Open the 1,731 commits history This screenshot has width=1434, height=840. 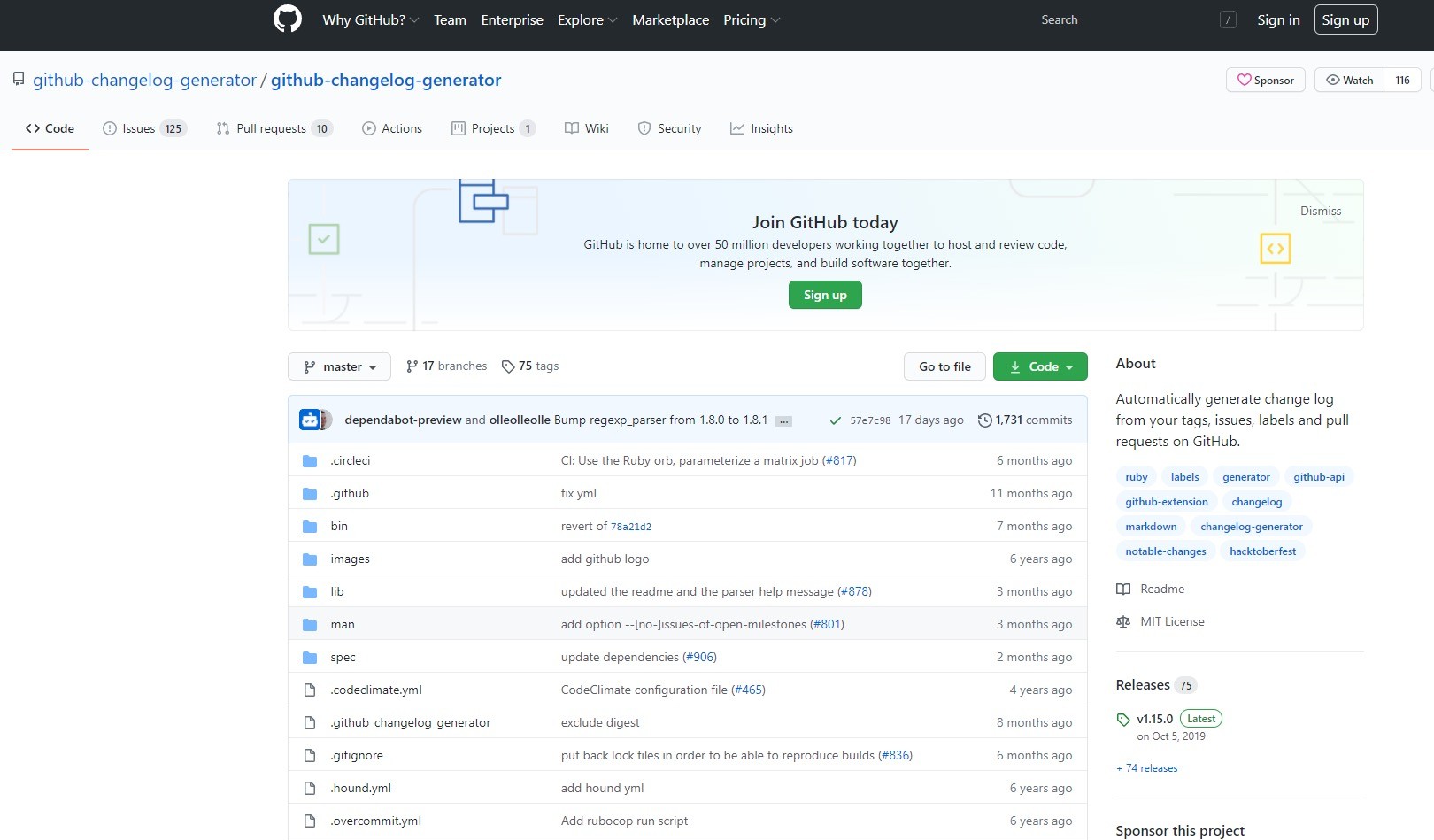coord(1025,420)
